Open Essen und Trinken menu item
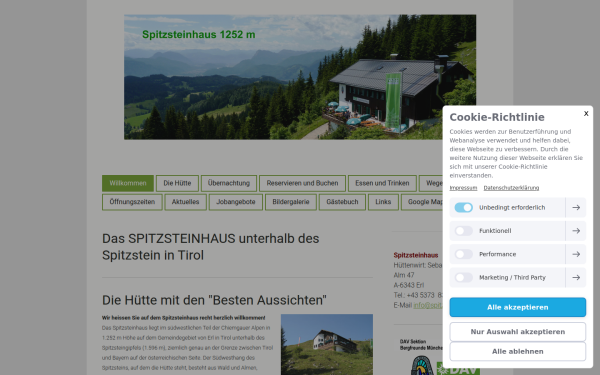 [382, 183]
